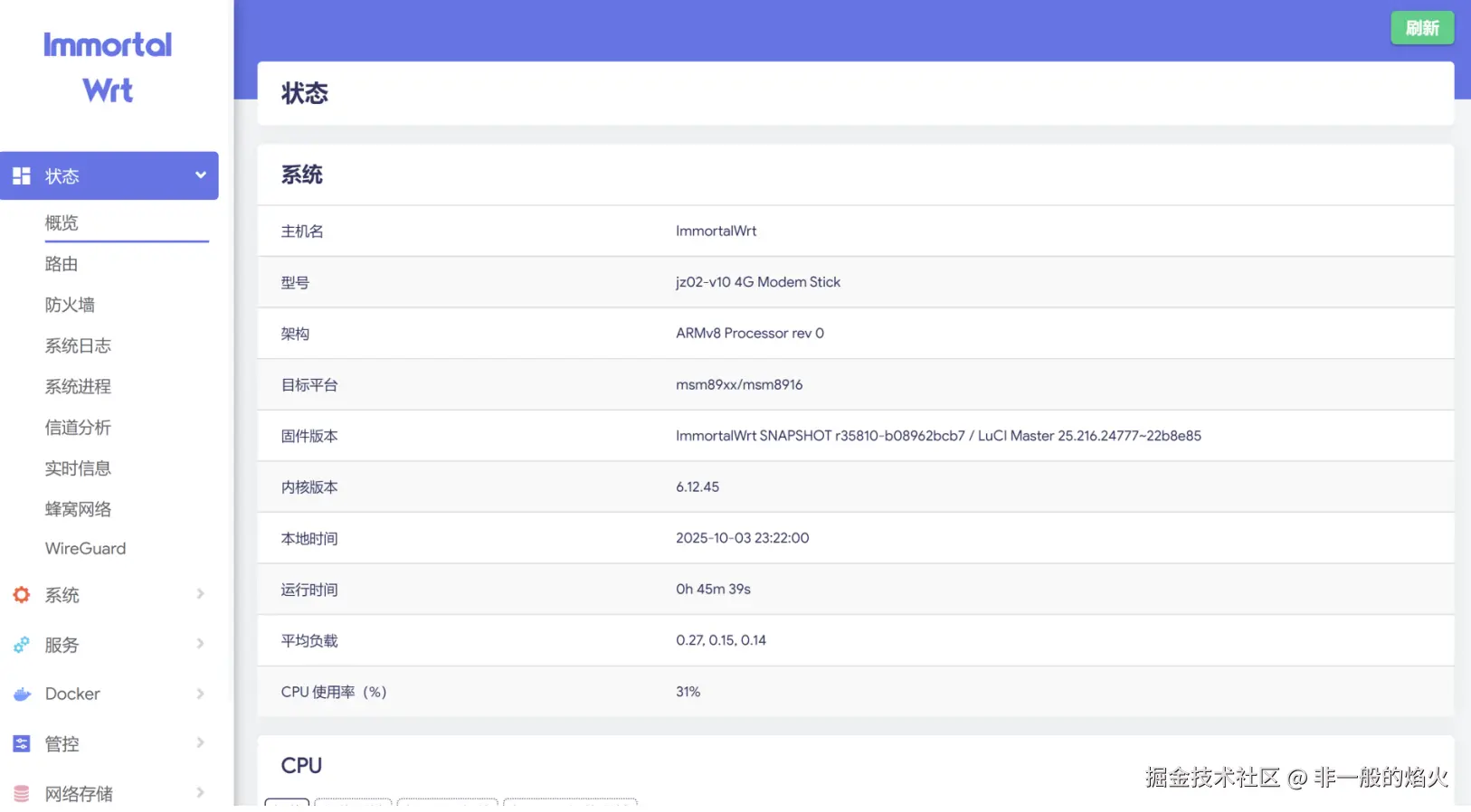The width and height of the screenshot is (1471, 812).
Task: Open the 概览 overview page
Action: (62, 222)
